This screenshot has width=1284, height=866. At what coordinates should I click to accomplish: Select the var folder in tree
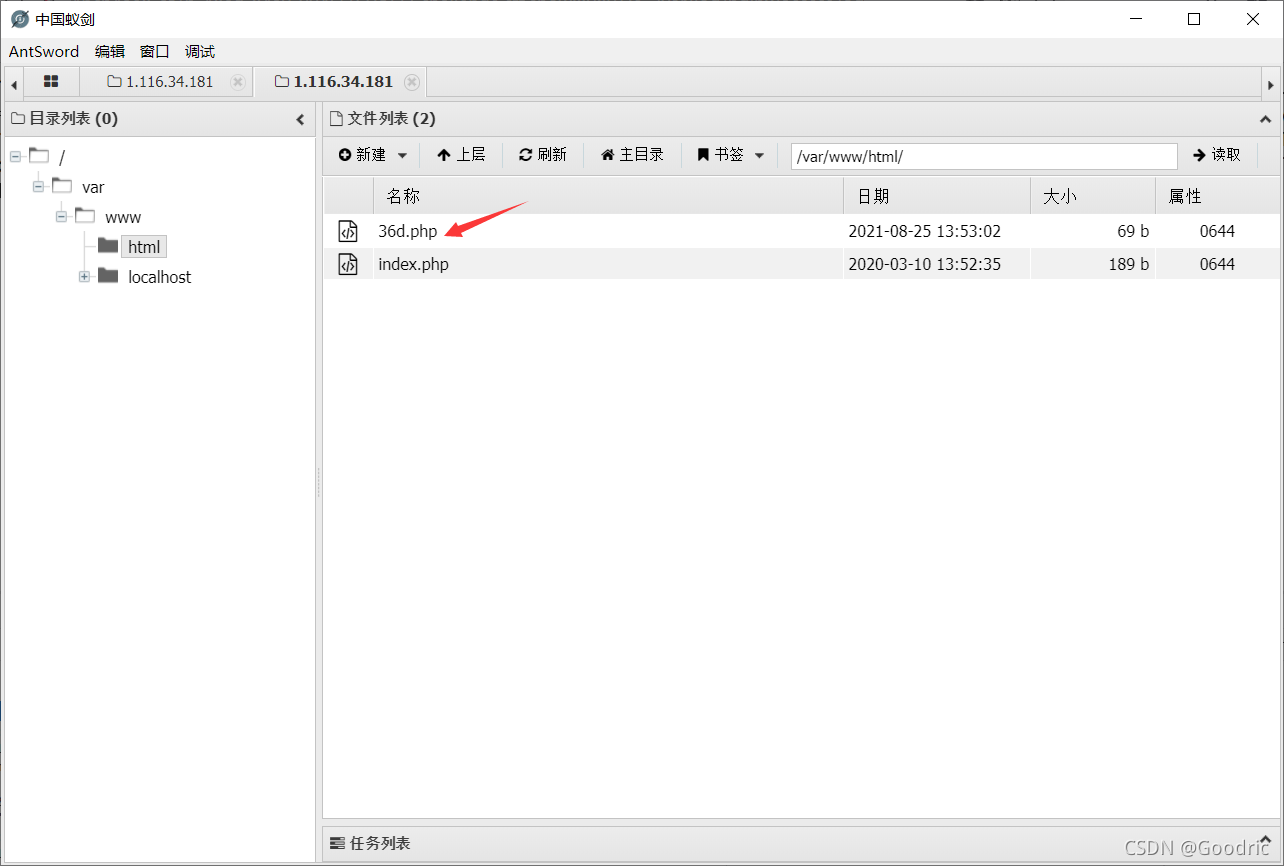[x=93, y=187]
